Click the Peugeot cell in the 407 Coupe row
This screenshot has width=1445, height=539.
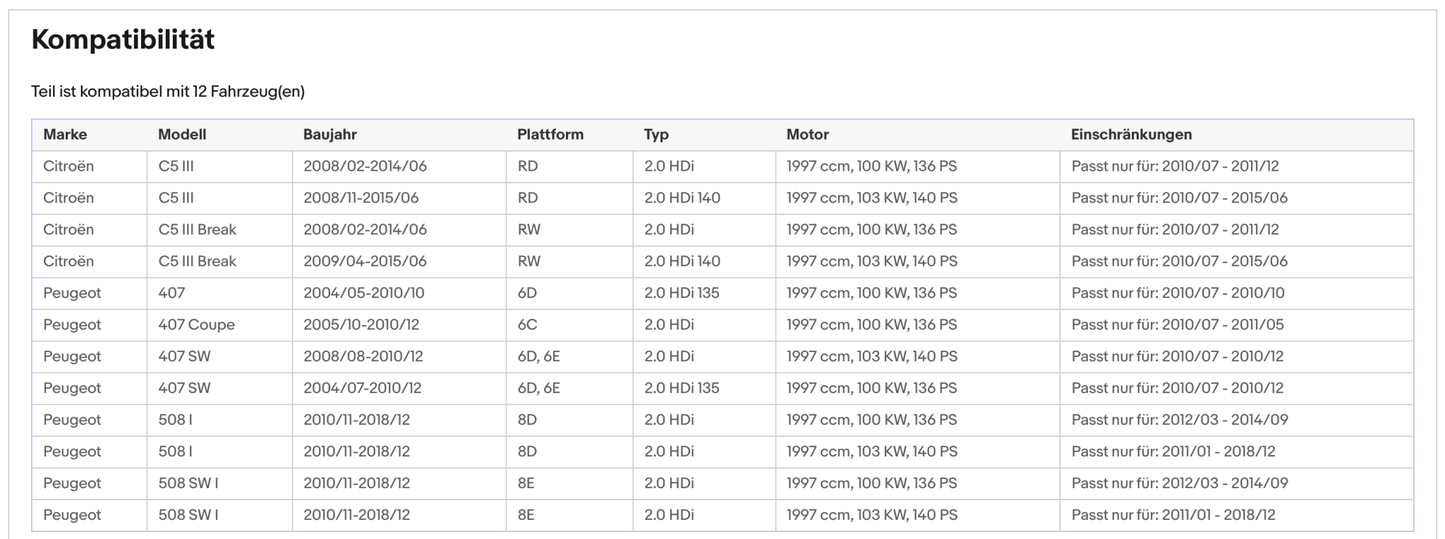pyautogui.click(x=72, y=325)
